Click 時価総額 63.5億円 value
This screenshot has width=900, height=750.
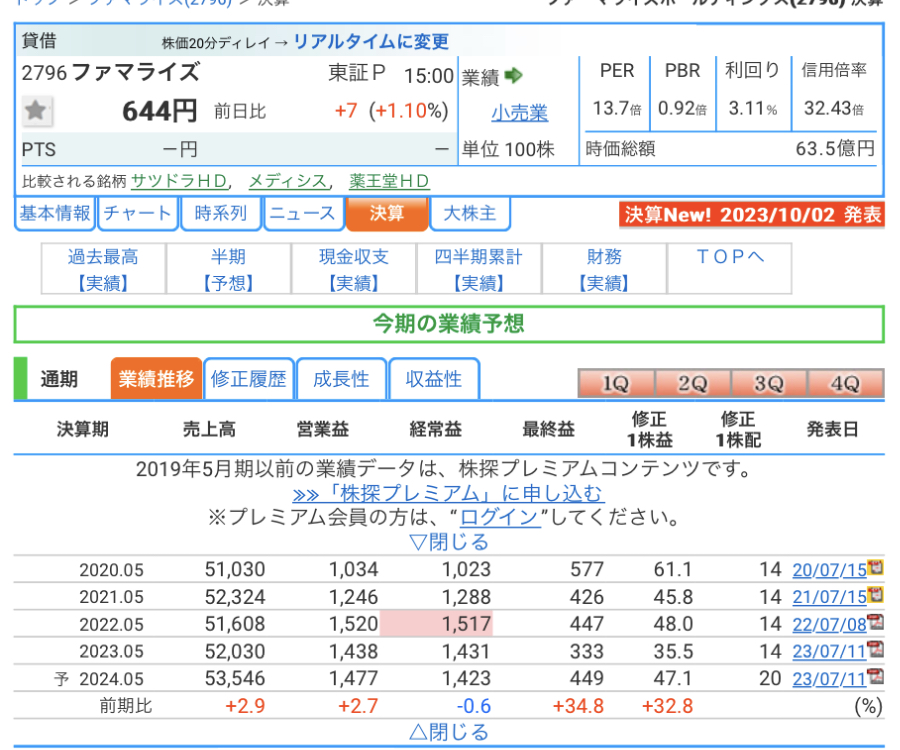click(835, 149)
